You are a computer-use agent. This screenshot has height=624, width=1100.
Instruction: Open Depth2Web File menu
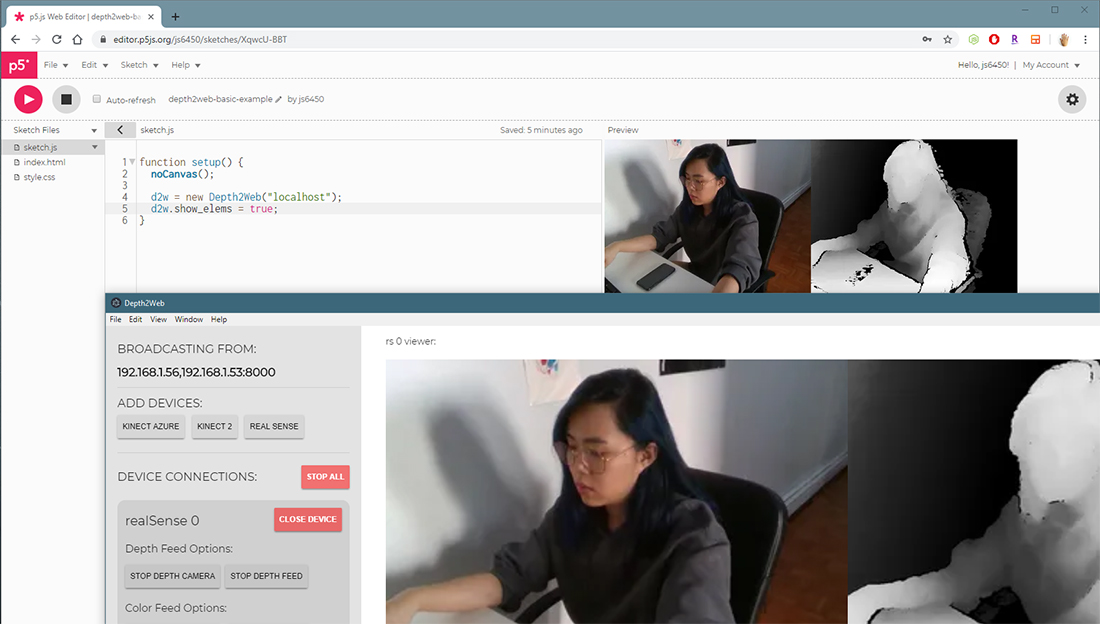(115, 319)
